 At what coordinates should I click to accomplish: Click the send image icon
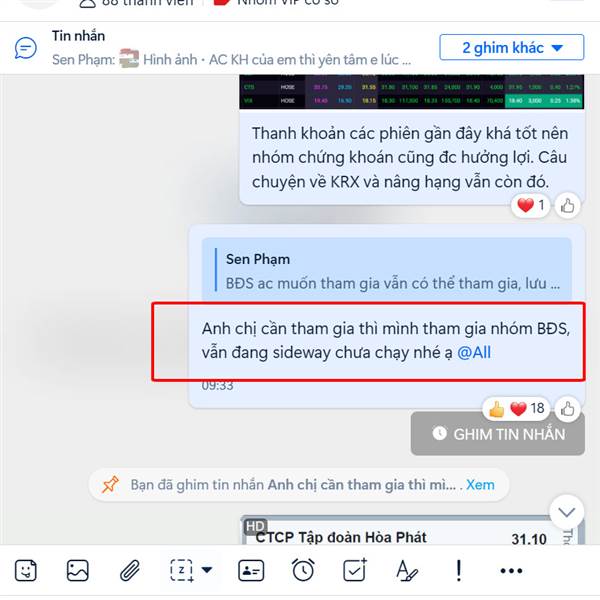(x=78, y=571)
